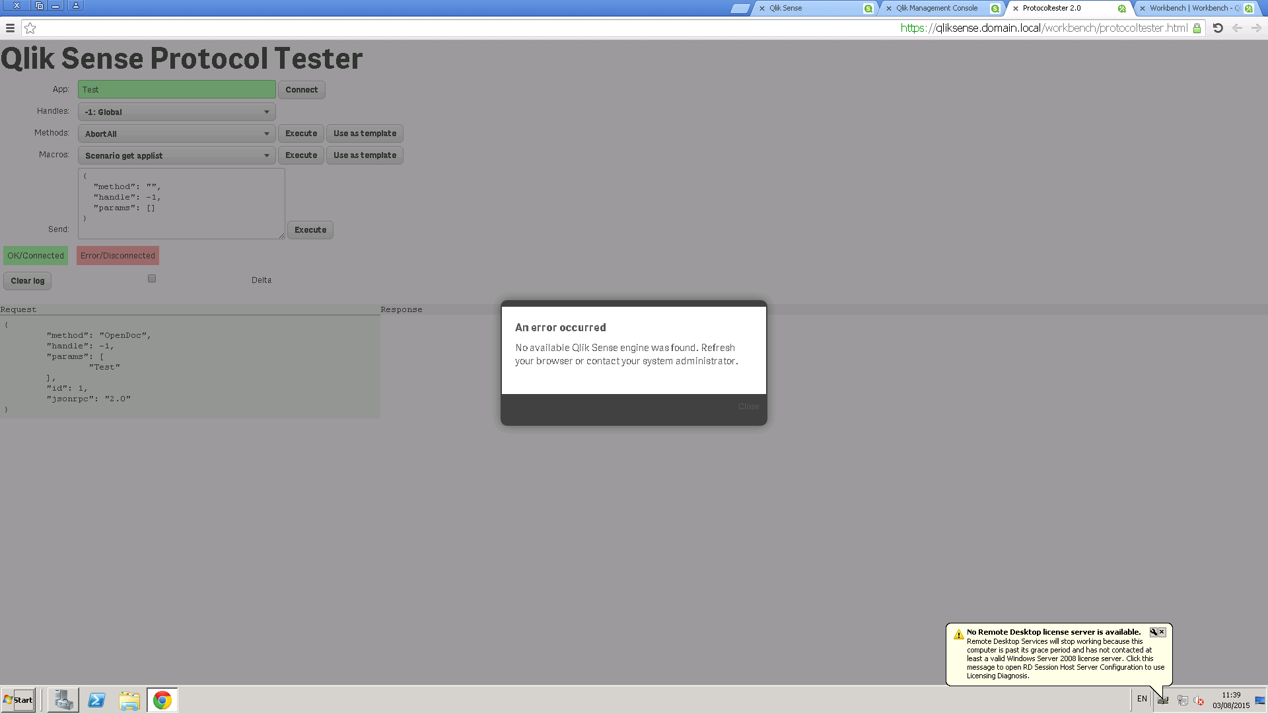Screen dimensions: 1268x714
Task: Close the error dialog
Action: (749, 406)
